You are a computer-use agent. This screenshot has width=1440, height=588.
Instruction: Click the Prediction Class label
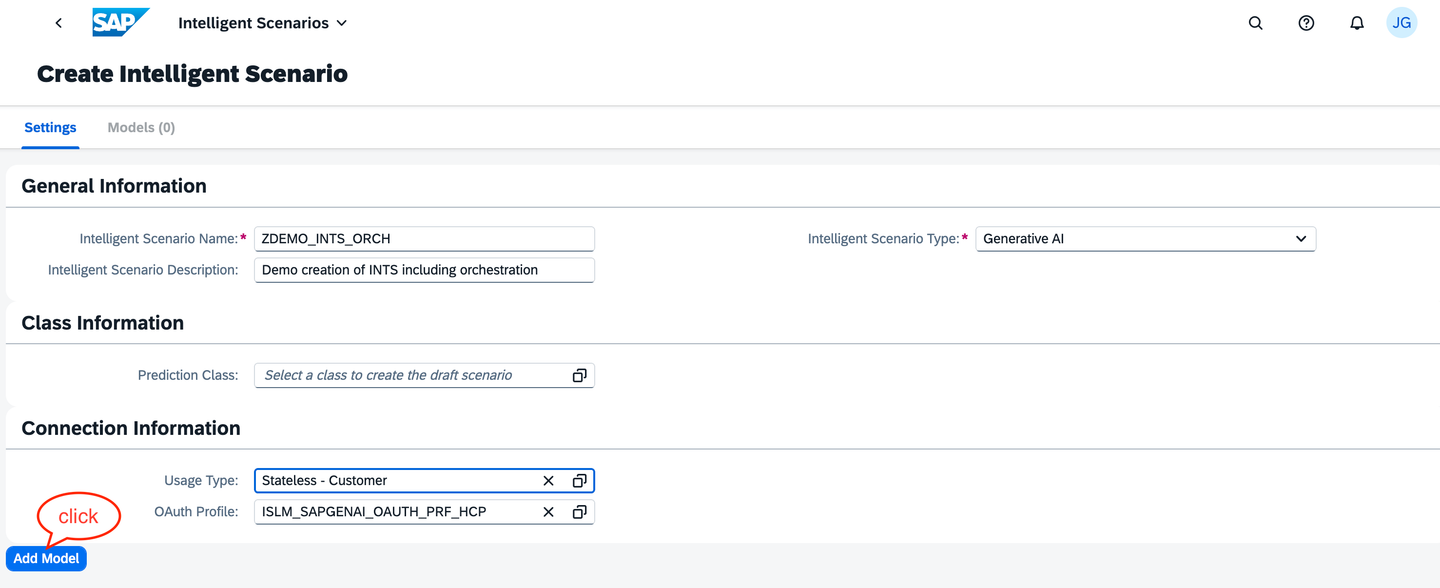[x=188, y=376]
